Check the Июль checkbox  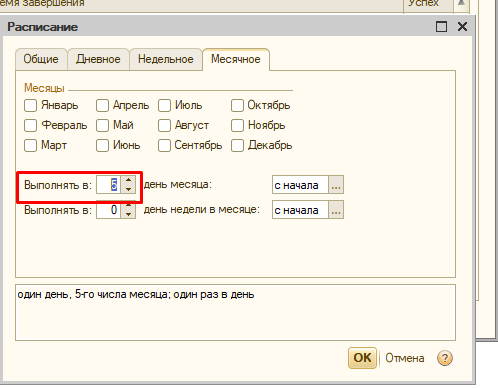click(x=164, y=106)
